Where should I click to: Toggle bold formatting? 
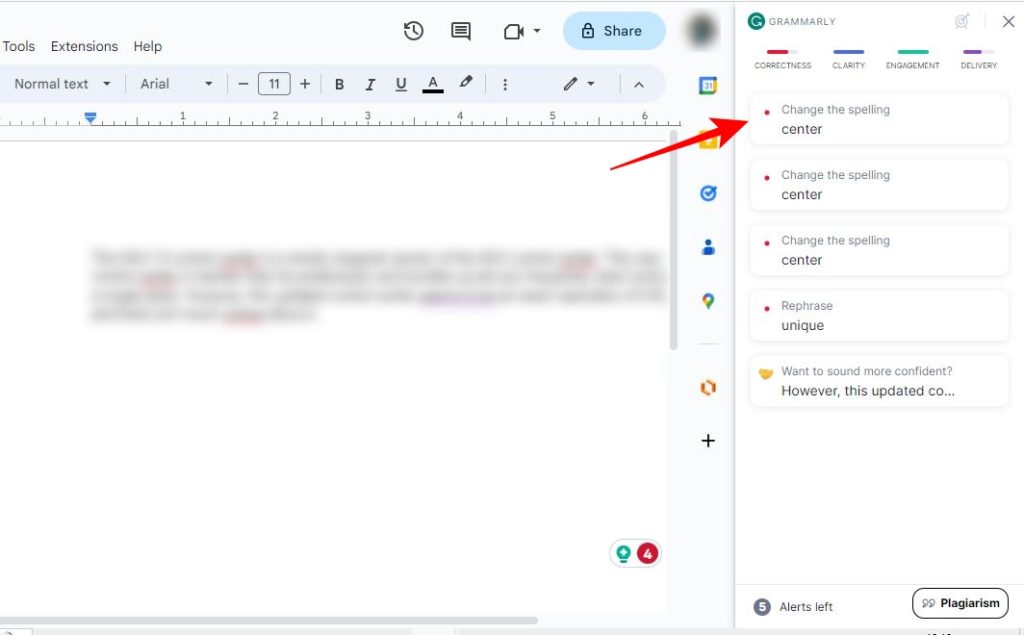coord(339,84)
